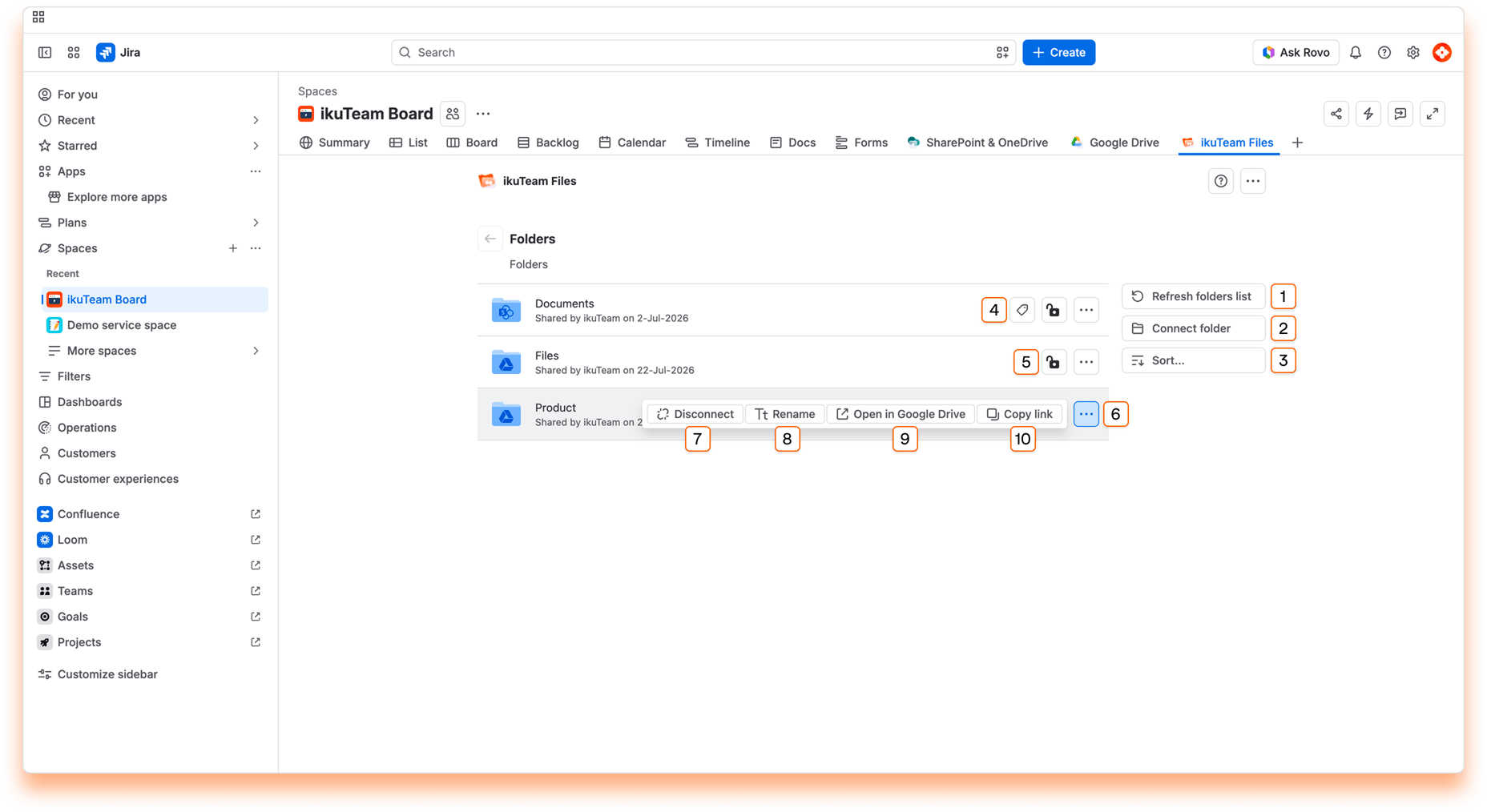Click the lock icon on Files folder
Image resolution: width=1487 pixels, height=812 pixels.
[1054, 362]
